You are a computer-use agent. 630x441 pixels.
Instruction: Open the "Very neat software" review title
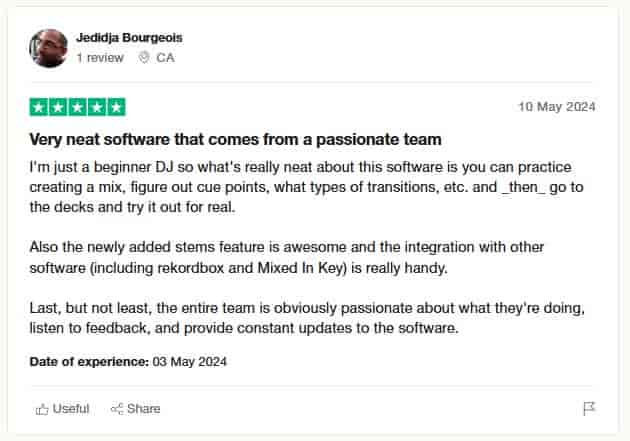pos(235,139)
